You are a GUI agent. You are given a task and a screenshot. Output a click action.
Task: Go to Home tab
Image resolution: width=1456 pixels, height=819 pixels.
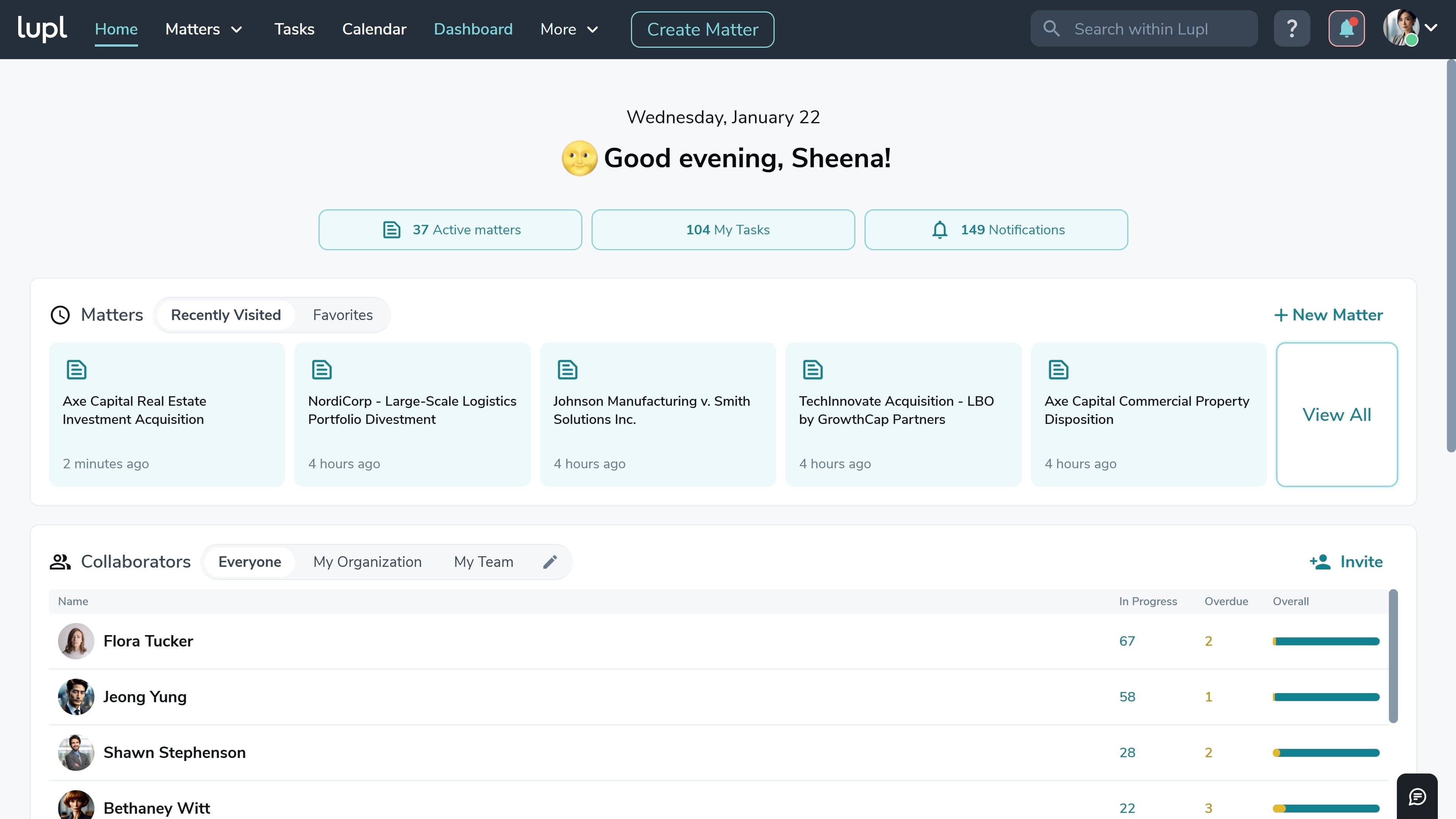click(x=116, y=29)
